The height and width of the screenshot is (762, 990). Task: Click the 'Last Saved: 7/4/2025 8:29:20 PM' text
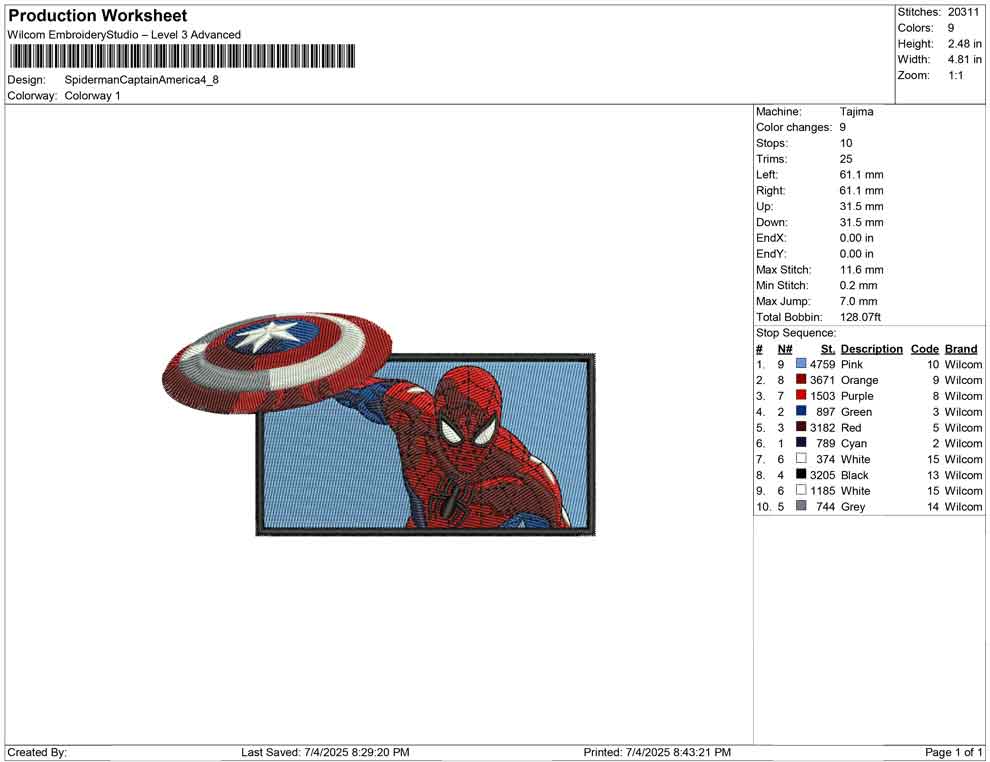coord(325,752)
